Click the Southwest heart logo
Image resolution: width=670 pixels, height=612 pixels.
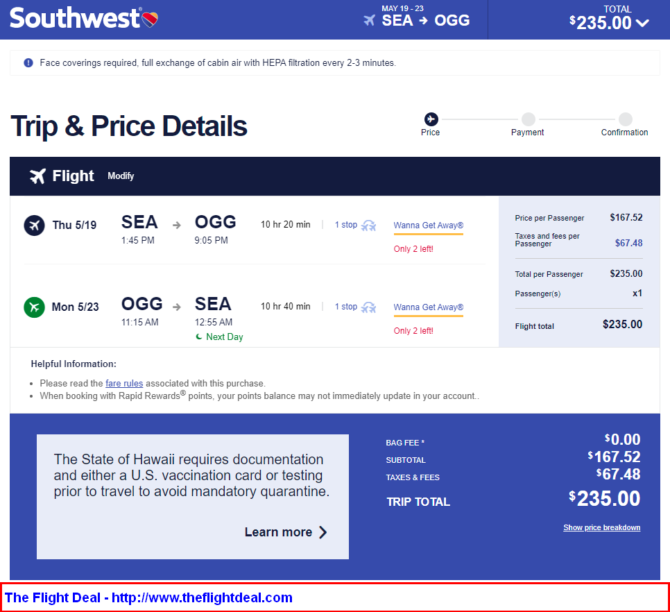pyautogui.click(x=150, y=19)
